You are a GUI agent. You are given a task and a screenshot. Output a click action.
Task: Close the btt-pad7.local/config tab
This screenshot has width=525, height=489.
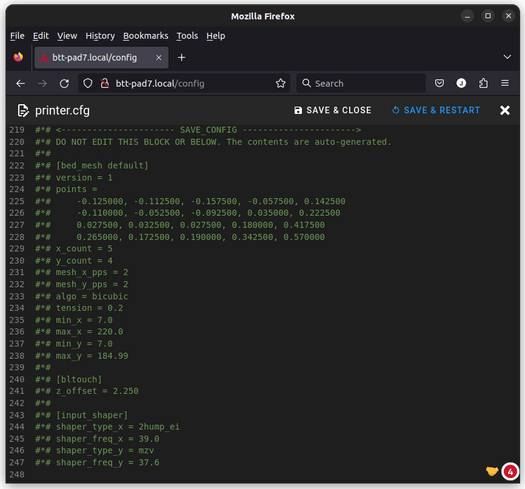tap(159, 58)
